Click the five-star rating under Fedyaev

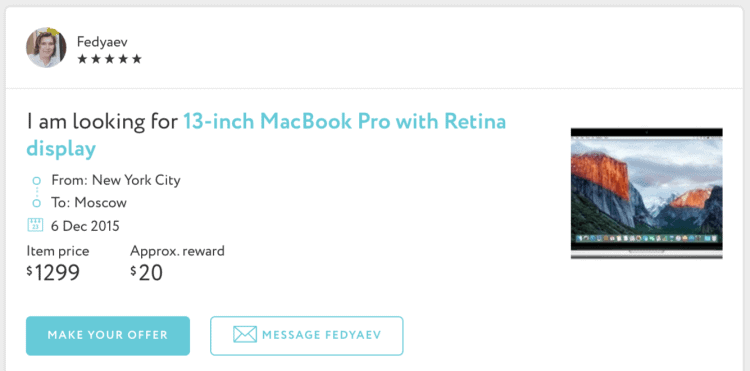(x=110, y=59)
